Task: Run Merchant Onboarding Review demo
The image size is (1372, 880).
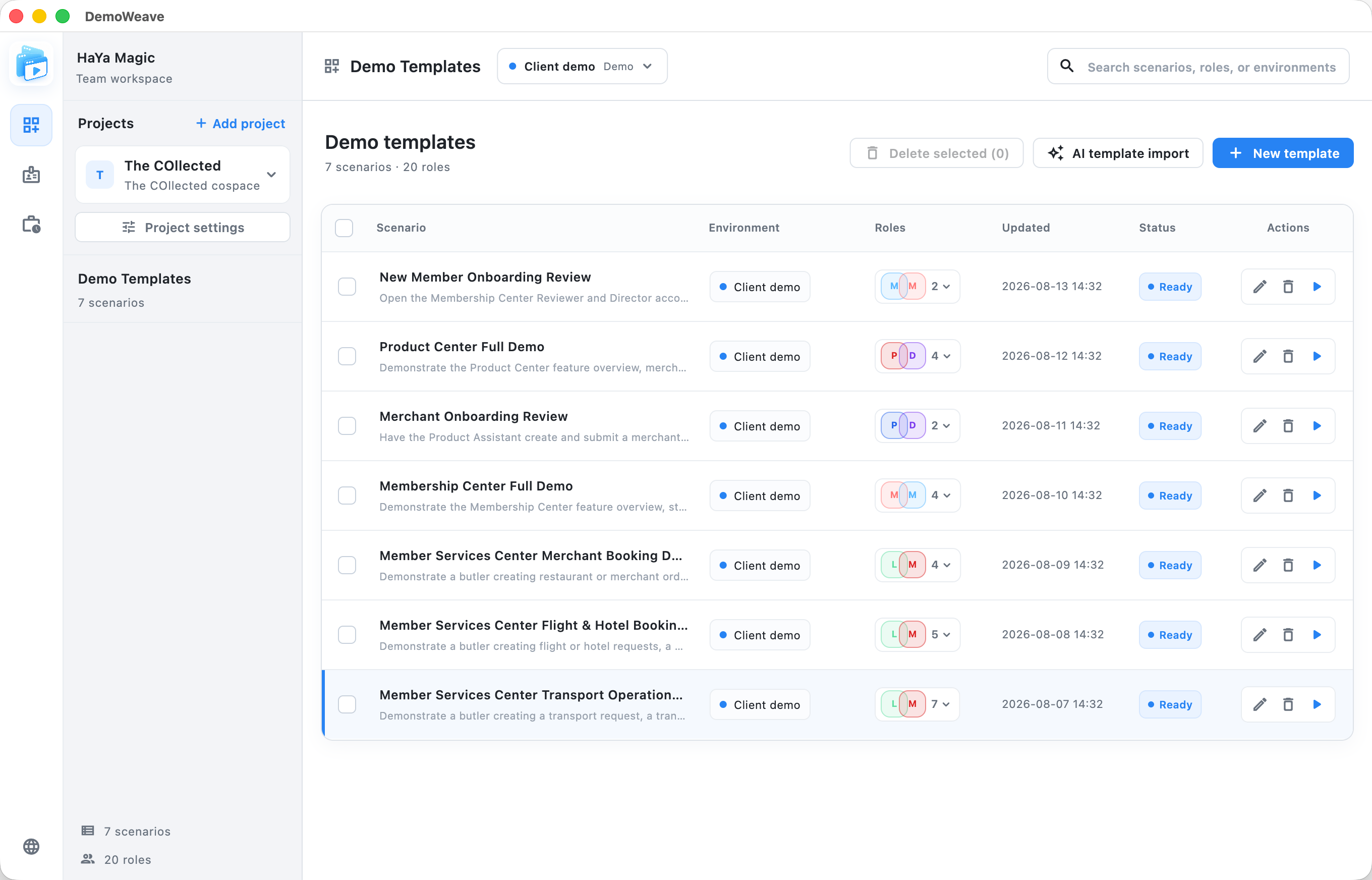Action: point(1317,426)
